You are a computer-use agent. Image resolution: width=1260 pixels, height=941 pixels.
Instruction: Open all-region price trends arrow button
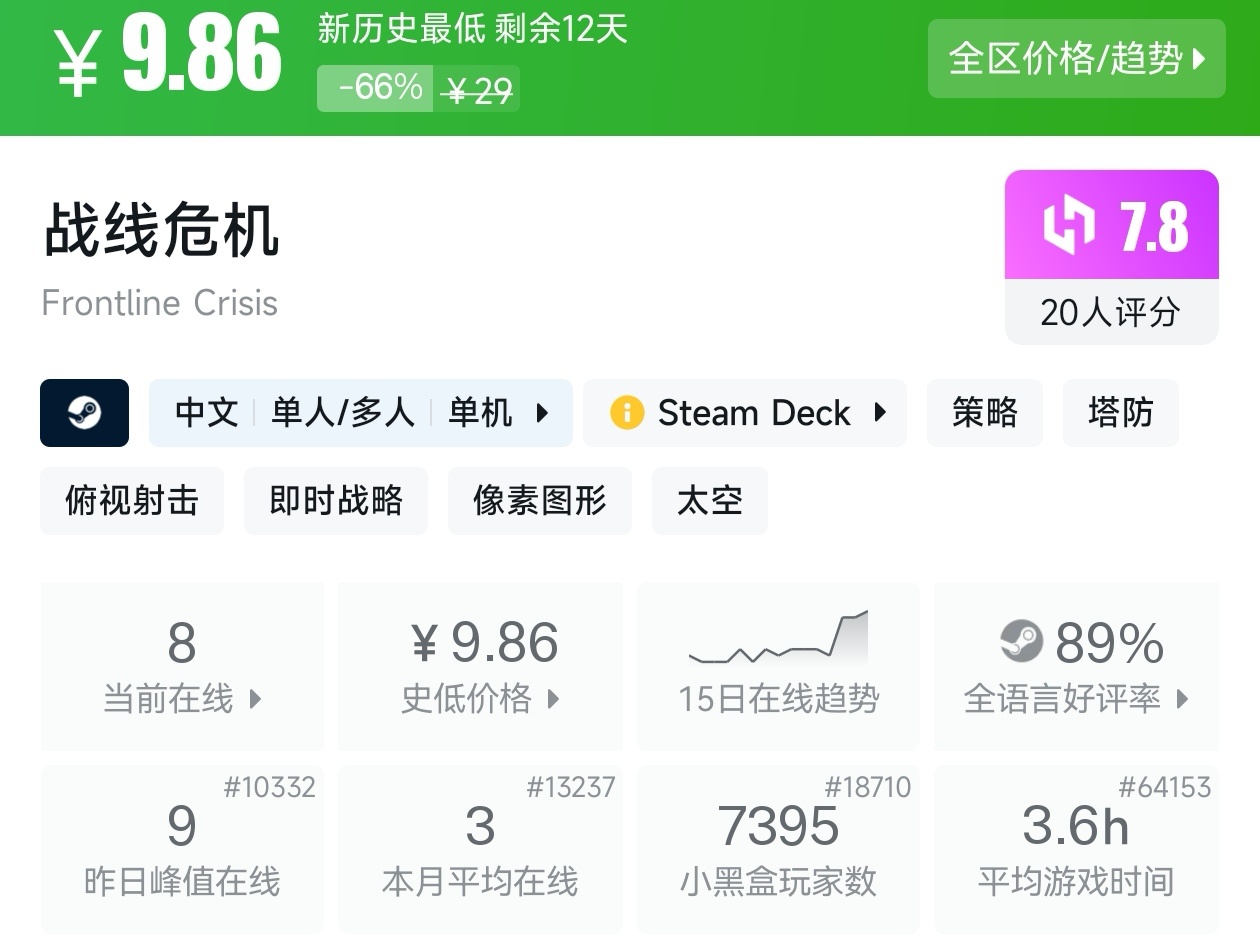pyautogui.click(x=1200, y=59)
